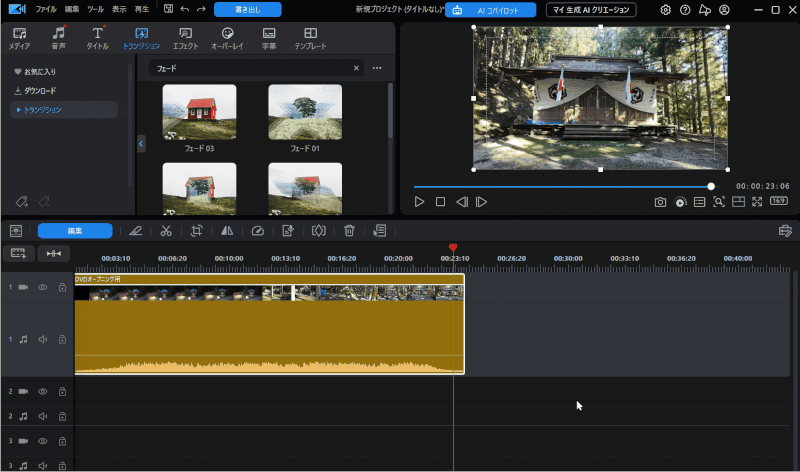
Task: Open the エフェクト effects room
Action: 185,38
